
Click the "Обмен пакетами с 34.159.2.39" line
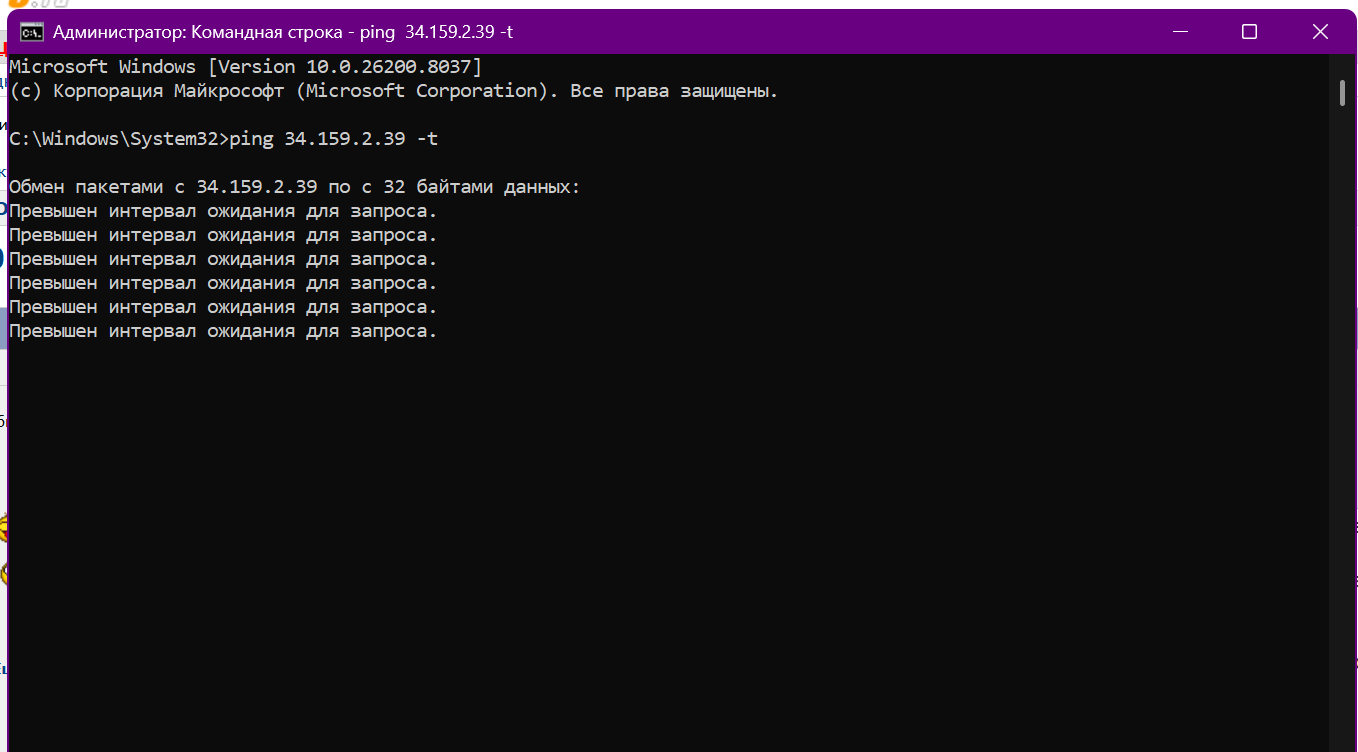[x=294, y=187]
